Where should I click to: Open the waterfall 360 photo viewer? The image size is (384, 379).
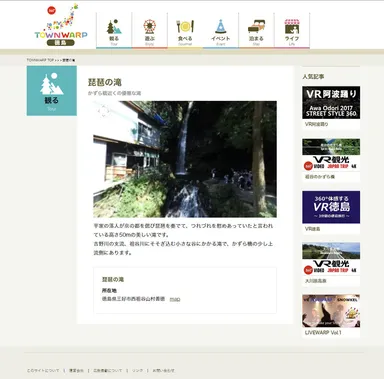click(185, 159)
